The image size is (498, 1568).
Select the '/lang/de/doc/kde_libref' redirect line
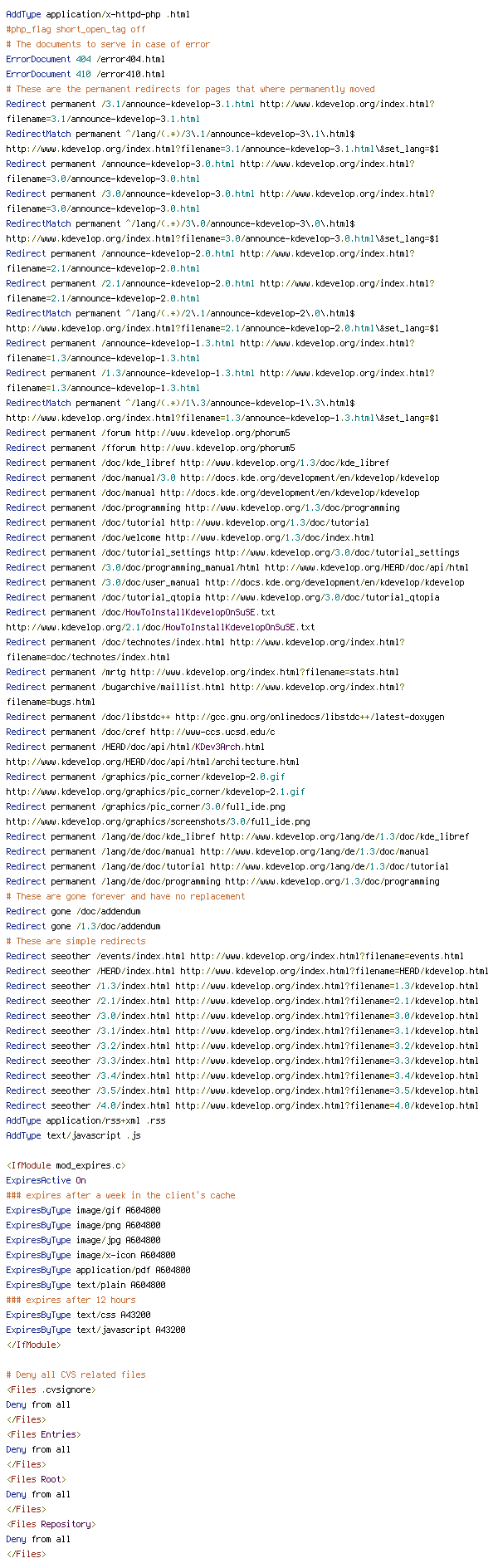click(x=237, y=836)
